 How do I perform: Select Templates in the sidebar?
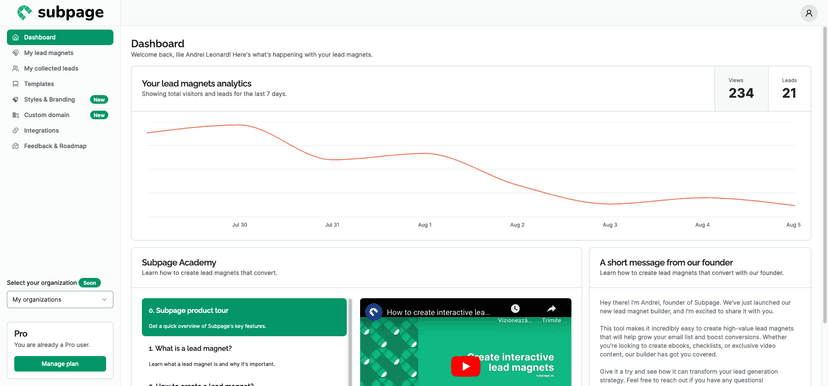(60, 84)
